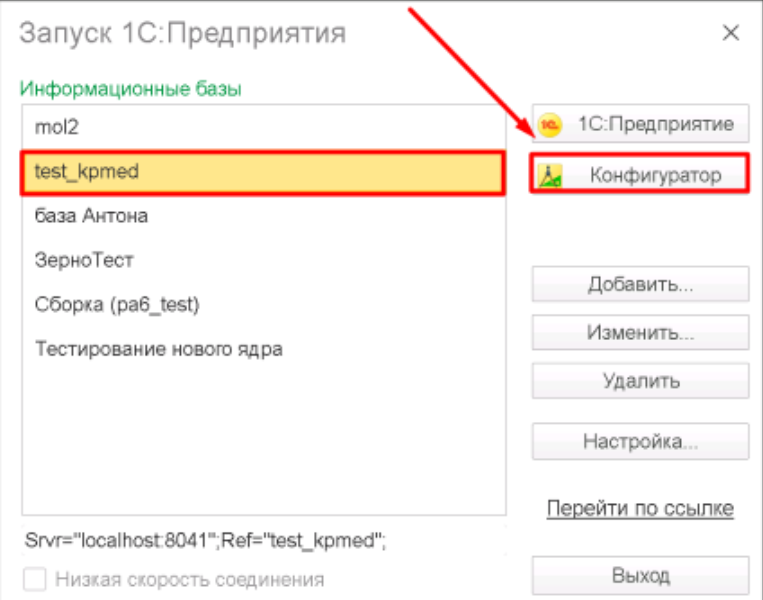The height and width of the screenshot is (600, 763).
Task: Pick Сборка (раб_test) from list
Action: 263,305
